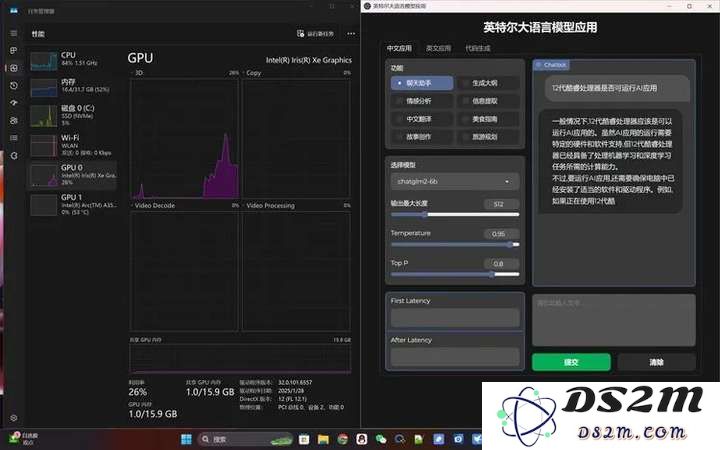Open Processes page in Task Manager sidebar

pyautogui.click(x=14, y=51)
